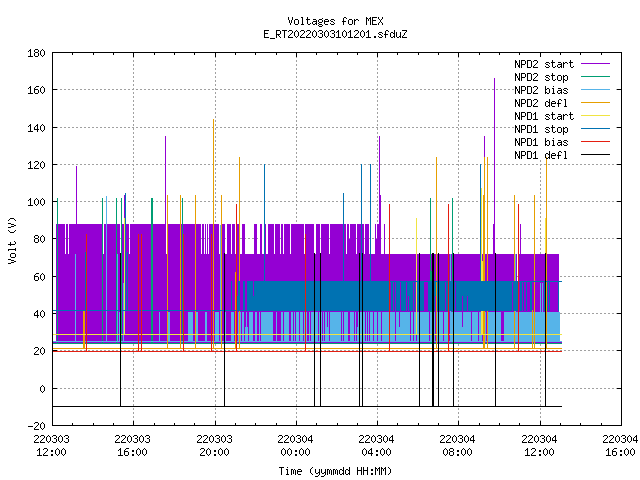Image resolution: width=640 pixels, height=480 pixels.
Task: Click the 'NPD1 defl' legend label
Action: [541, 156]
